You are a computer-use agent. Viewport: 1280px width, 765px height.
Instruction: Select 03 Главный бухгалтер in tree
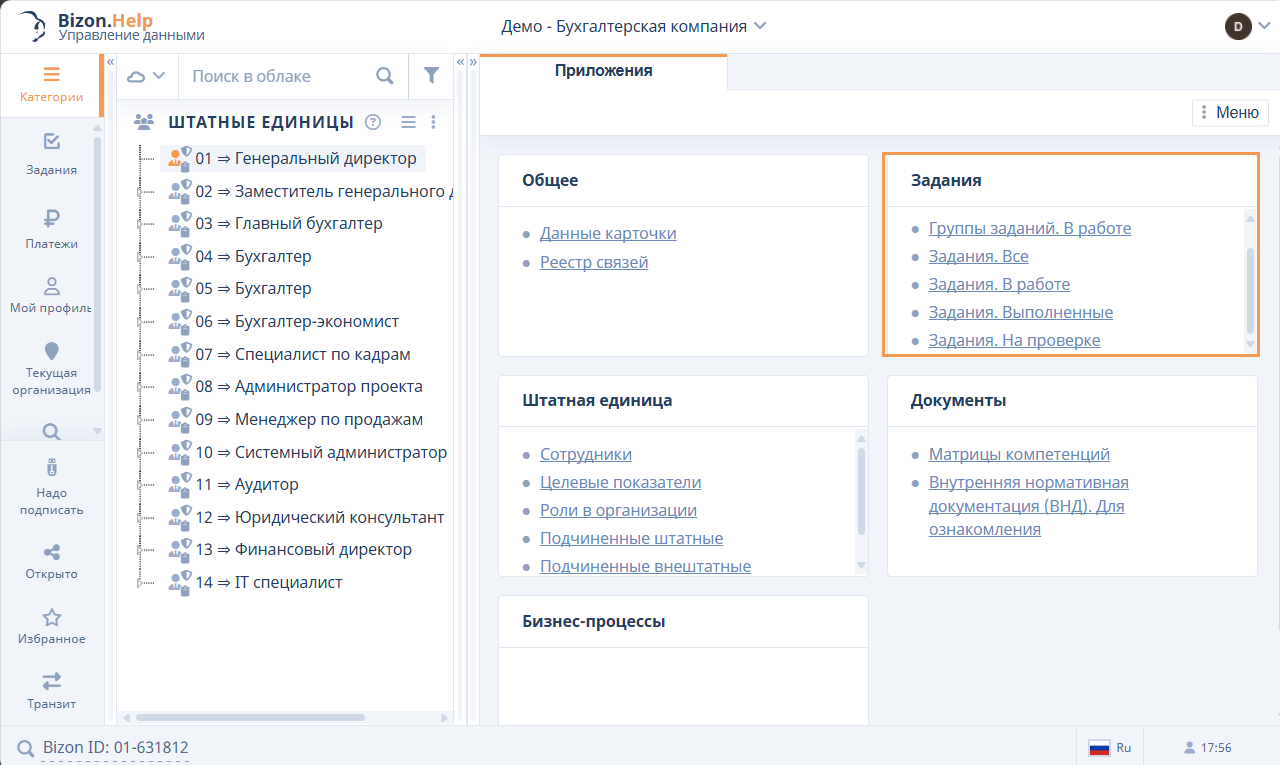click(308, 224)
